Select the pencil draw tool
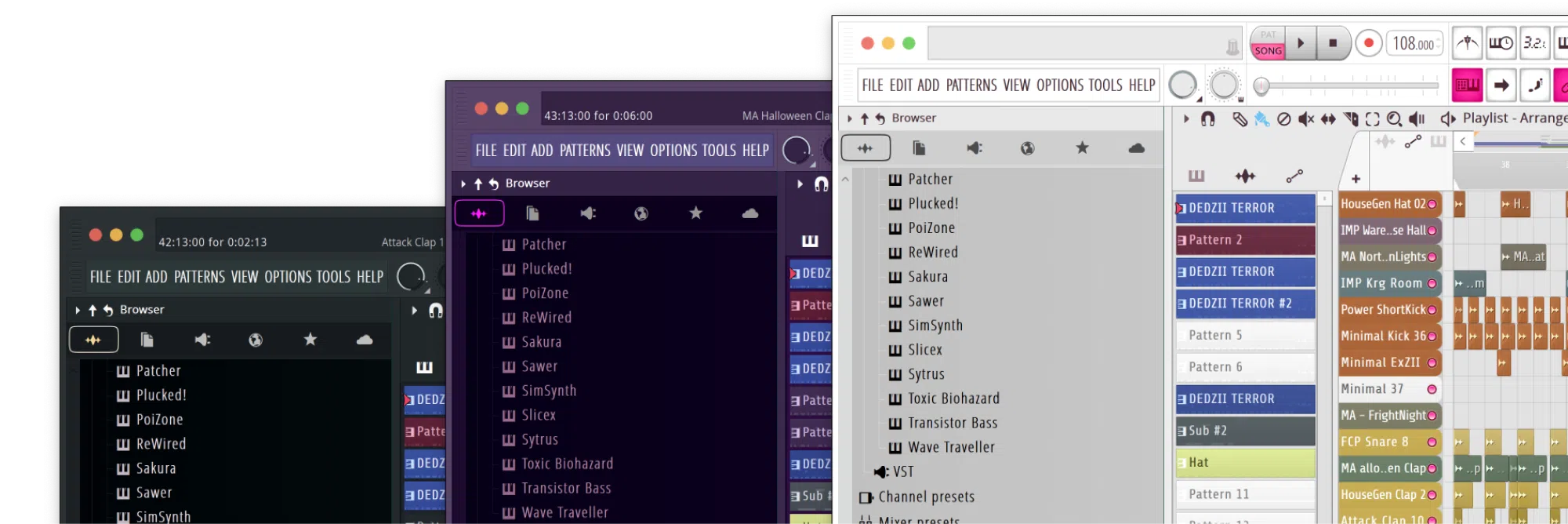The width and height of the screenshot is (1568, 524). click(1240, 119)
